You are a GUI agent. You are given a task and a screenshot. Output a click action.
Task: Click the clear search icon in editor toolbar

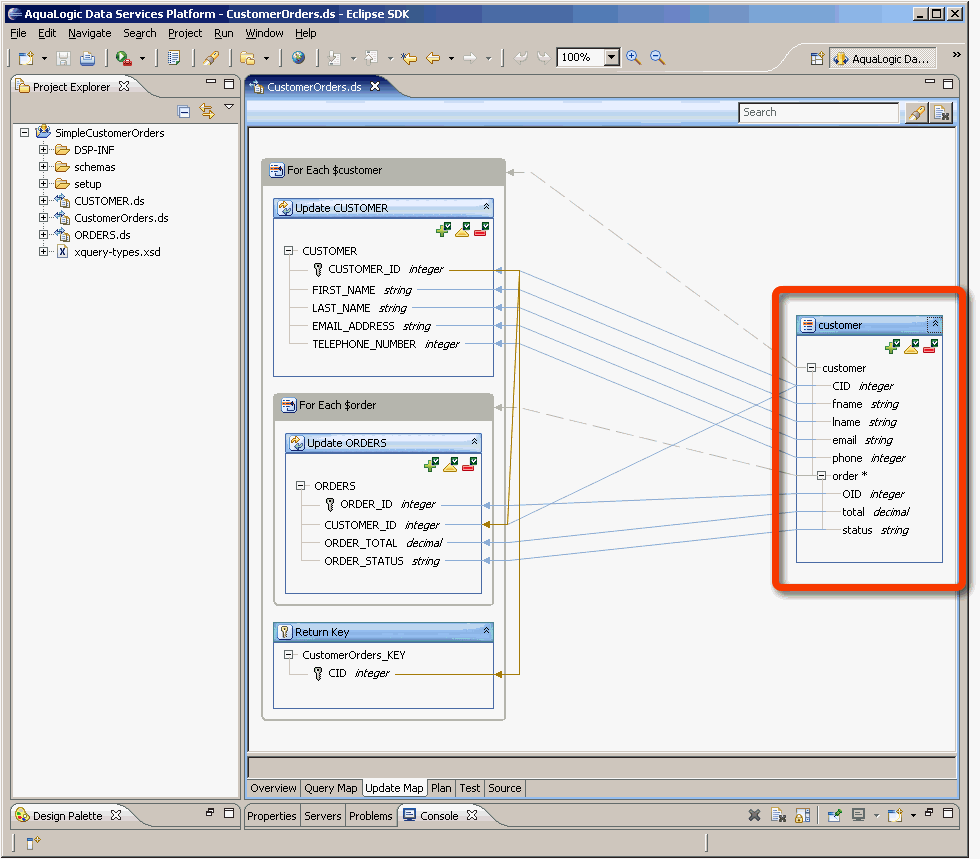coord(941,113)
